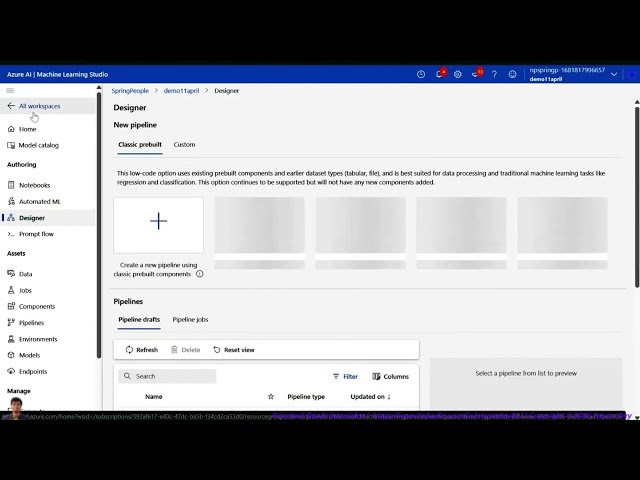Viewport: 640px width, 480px height.
Task: Open Notebooks in the sidebar
Action: click(x=34, y=185)
